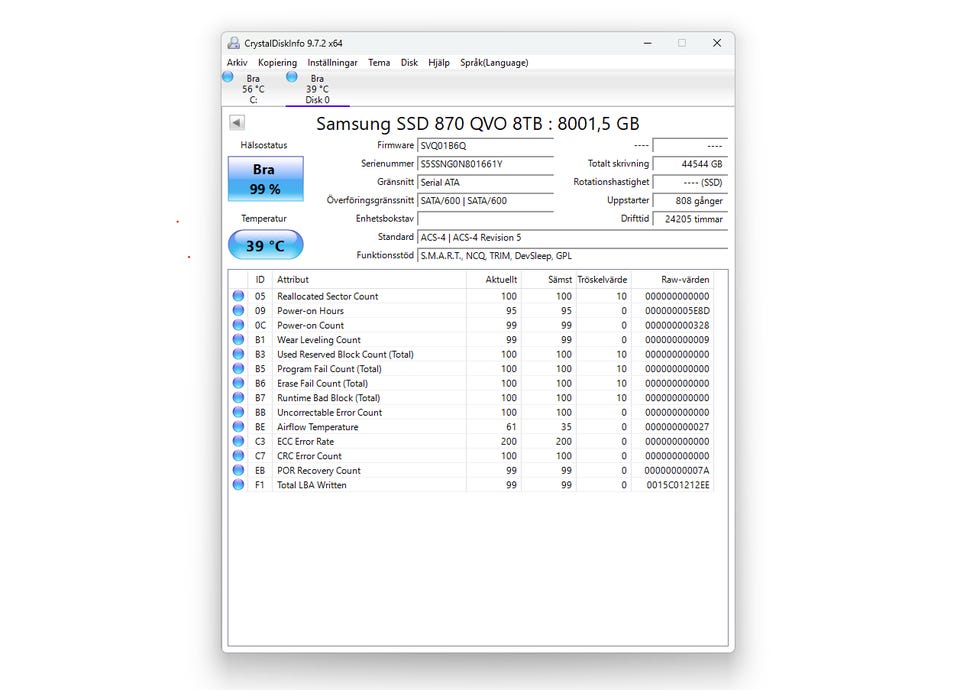Select the Reallocated Sector Count attribute name
This screenshot has width=960, height=690.
[x=328, y=296]
